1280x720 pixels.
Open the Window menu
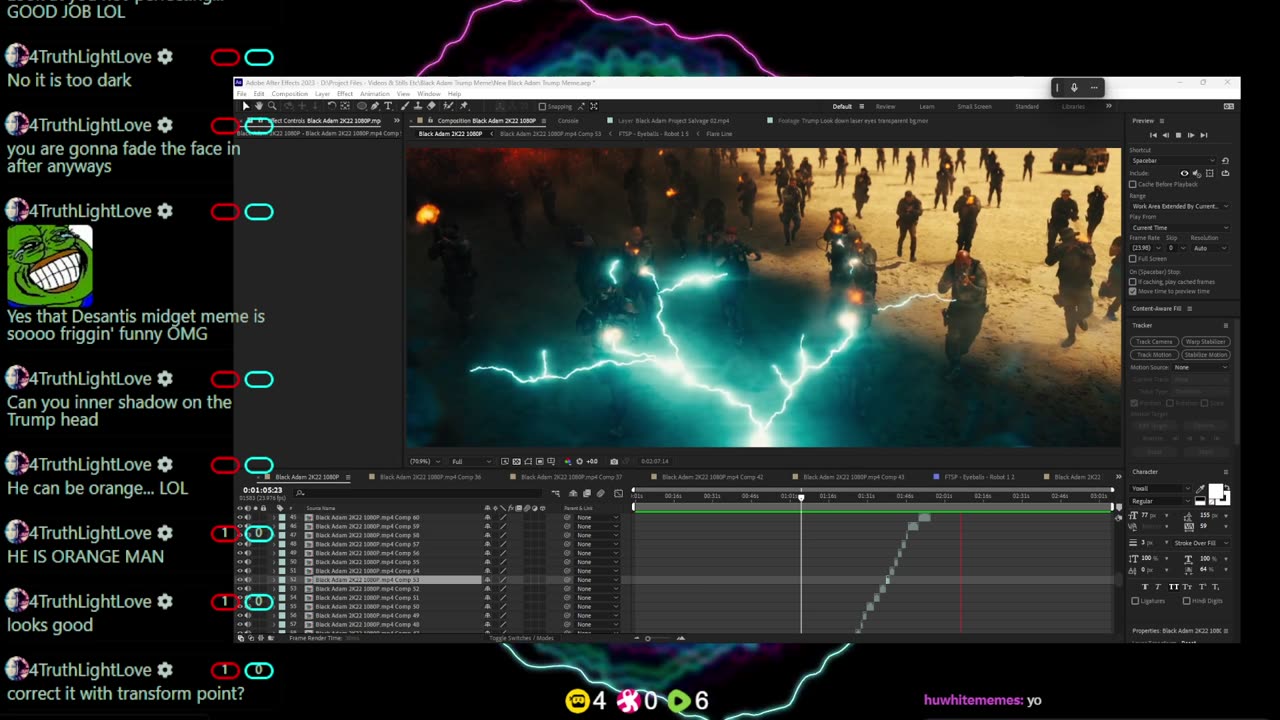click(x=429, y=94)
